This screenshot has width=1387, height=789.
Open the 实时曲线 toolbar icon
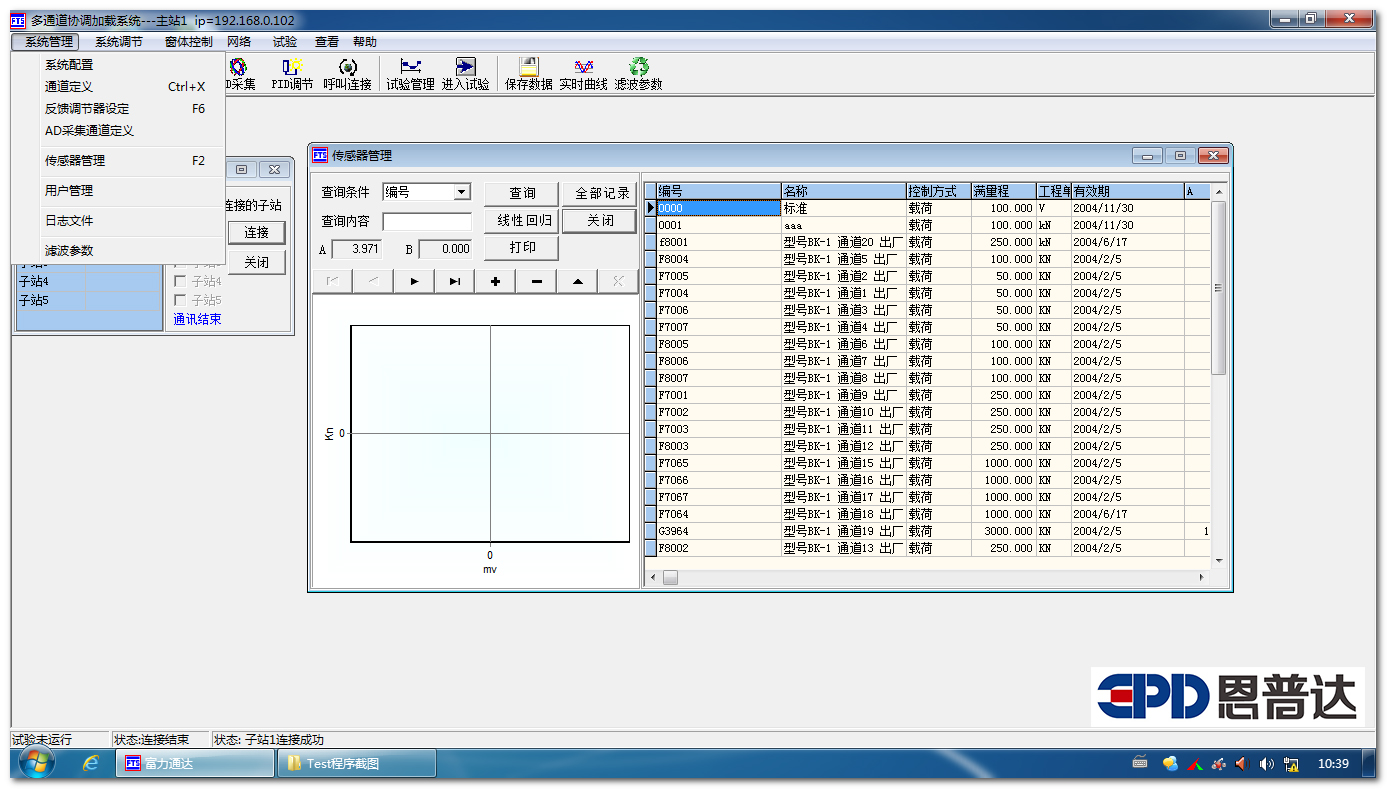pos(584,74)
